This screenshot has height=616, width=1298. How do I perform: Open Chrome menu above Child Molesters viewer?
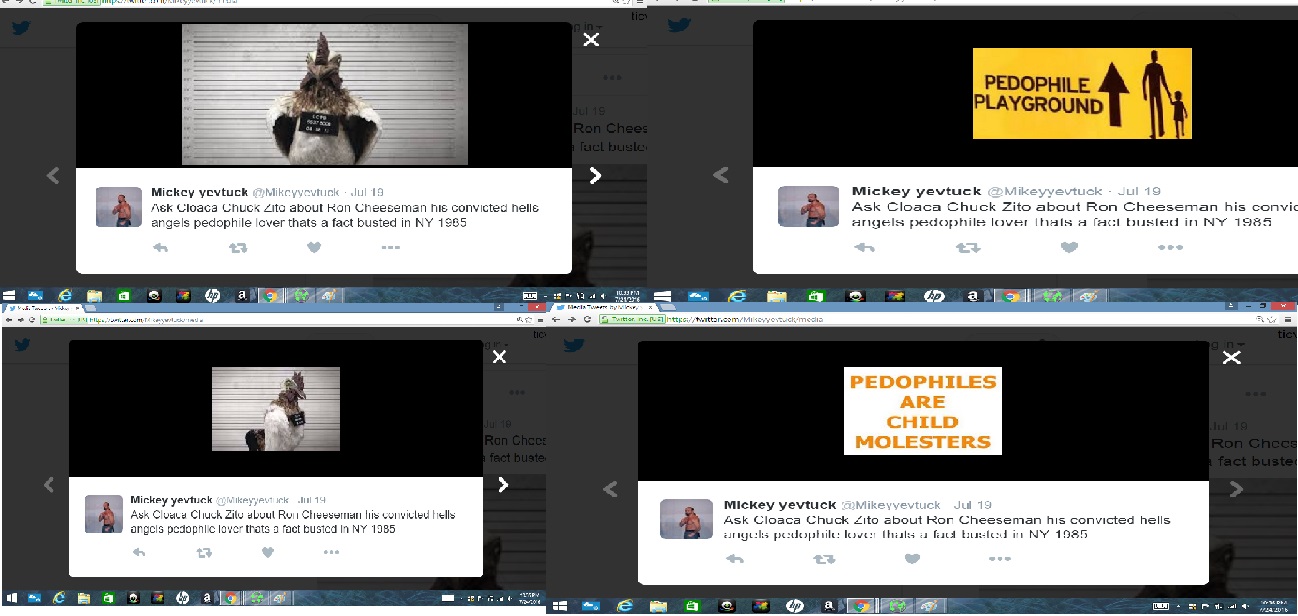1289,319
